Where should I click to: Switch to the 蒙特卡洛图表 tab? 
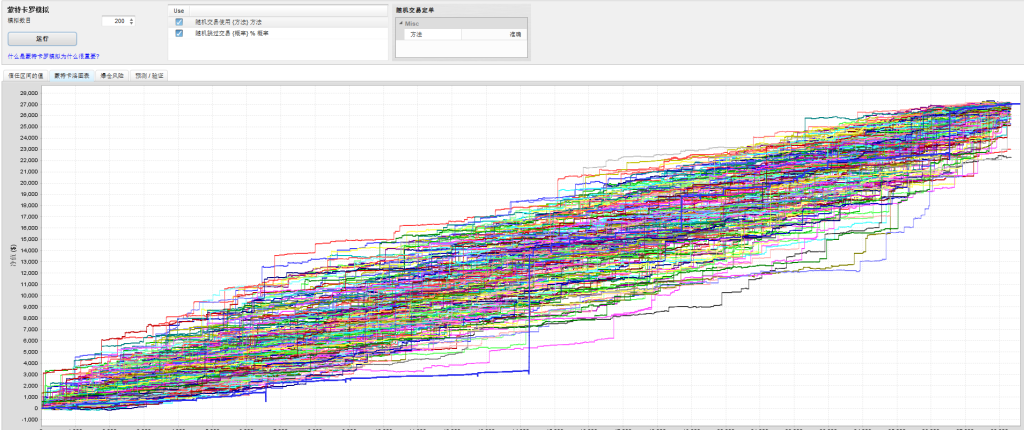pos(71,75)
